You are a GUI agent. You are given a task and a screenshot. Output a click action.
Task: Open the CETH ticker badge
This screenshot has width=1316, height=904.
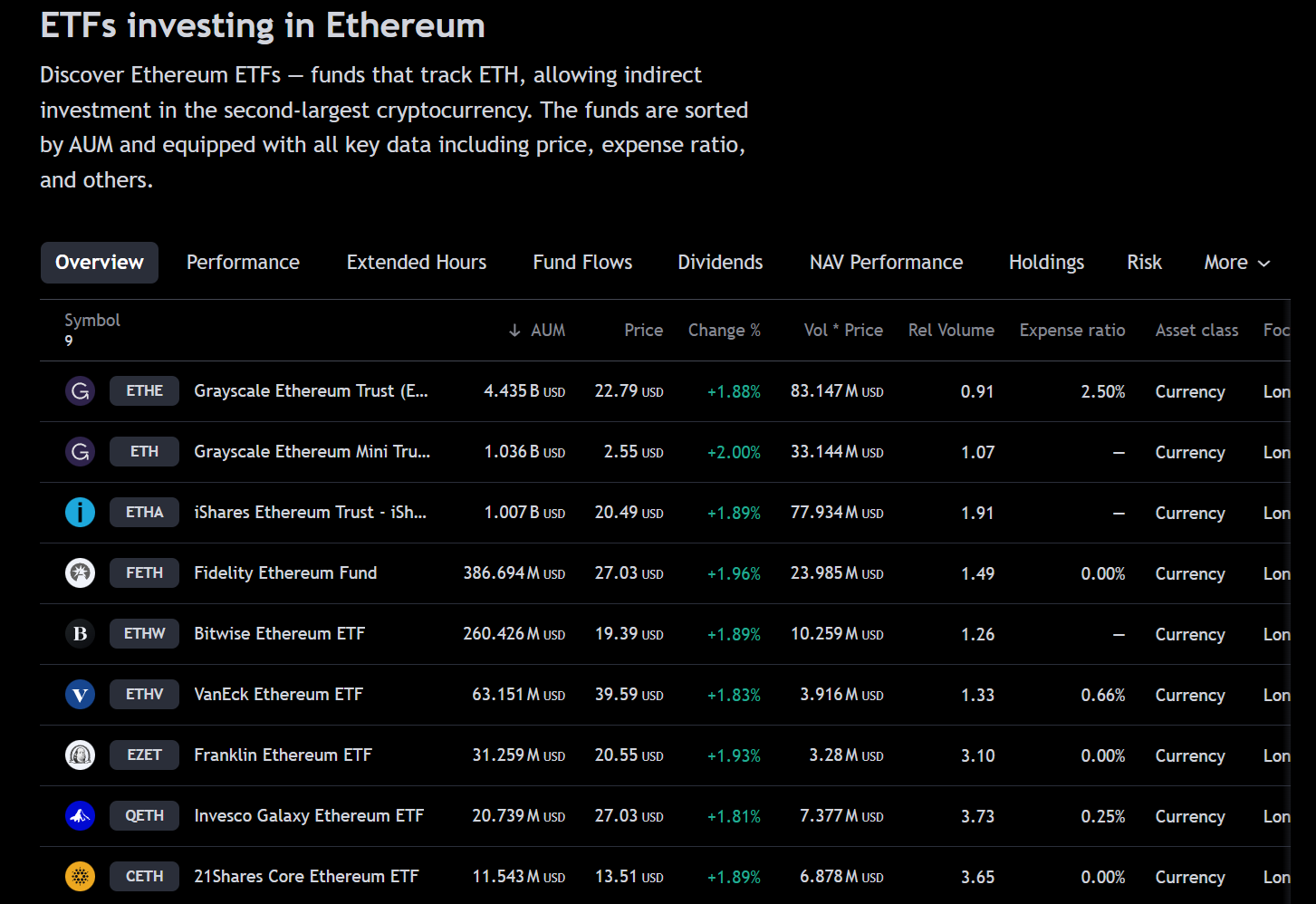click(144, 877)
